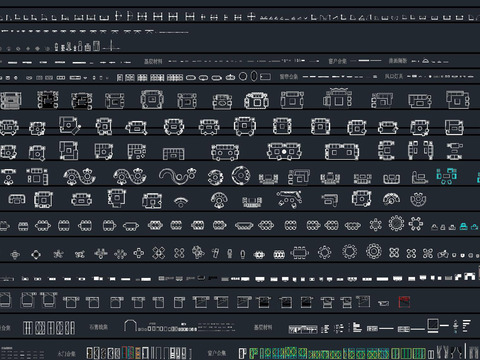Click the cyan sofa elevation symbol
The width and height of the screenshot is (480, 360).
tap(463, 227)
